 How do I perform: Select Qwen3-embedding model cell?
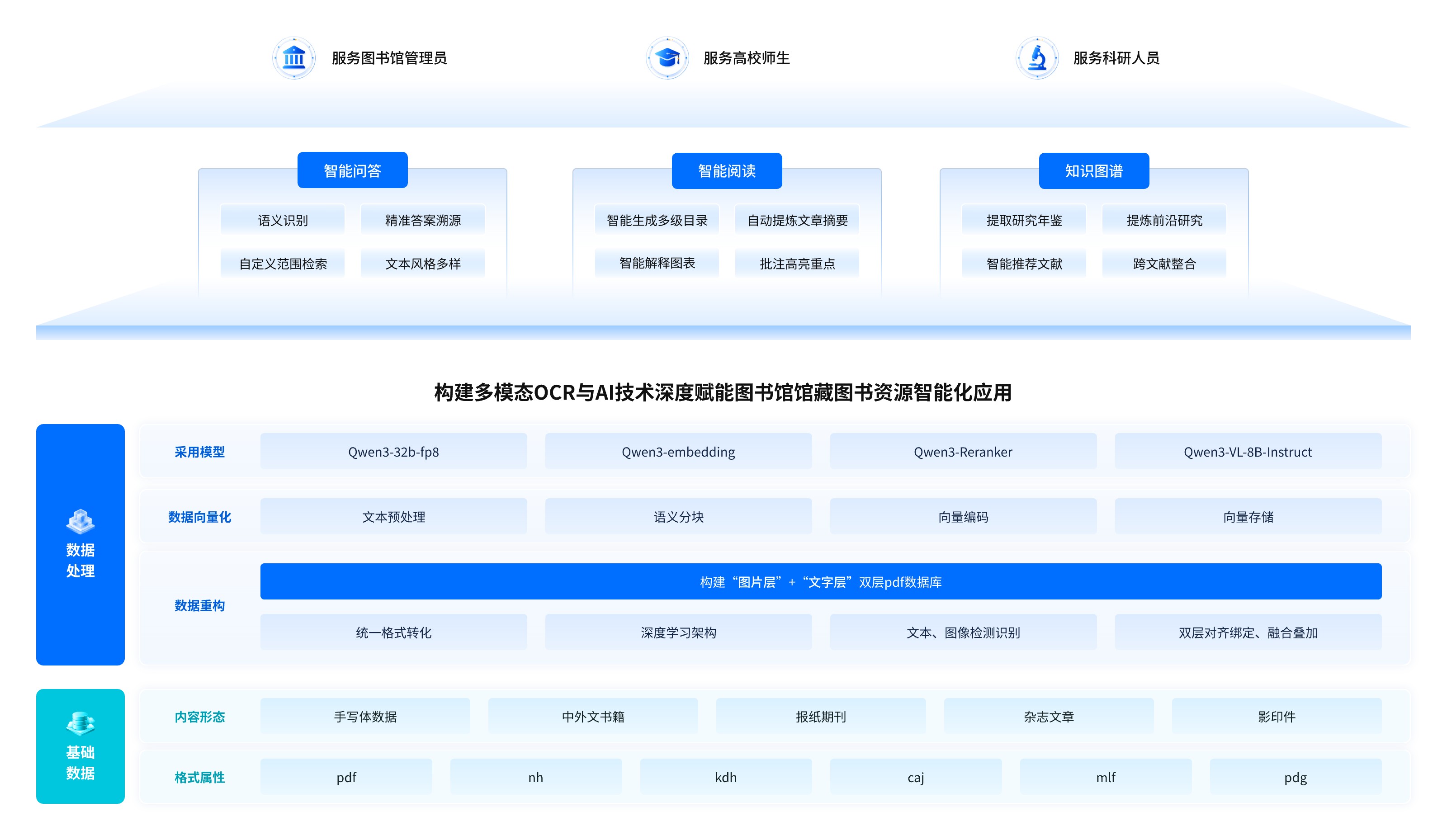click(x=678, y=451)
